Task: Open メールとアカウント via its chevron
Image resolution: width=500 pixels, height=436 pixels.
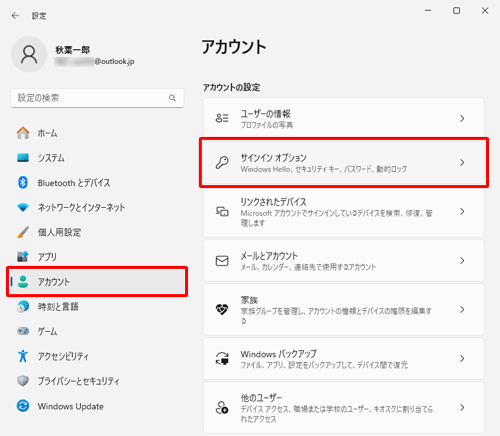Action: [462, 261]
